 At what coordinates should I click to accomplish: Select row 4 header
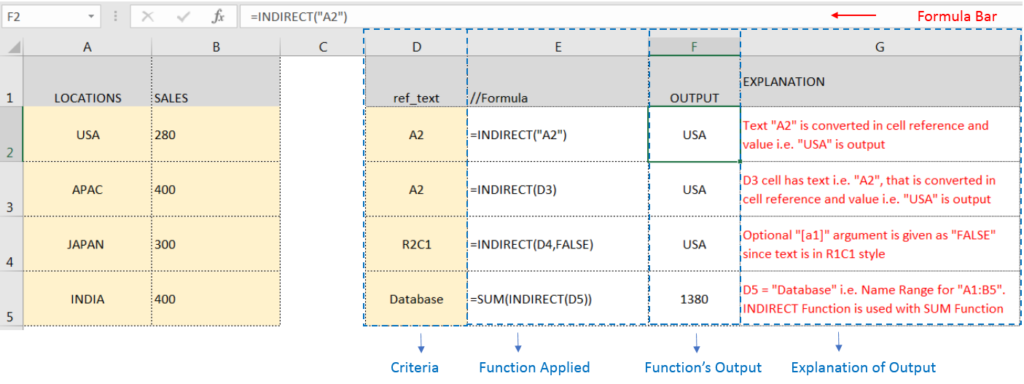(12, 244)
